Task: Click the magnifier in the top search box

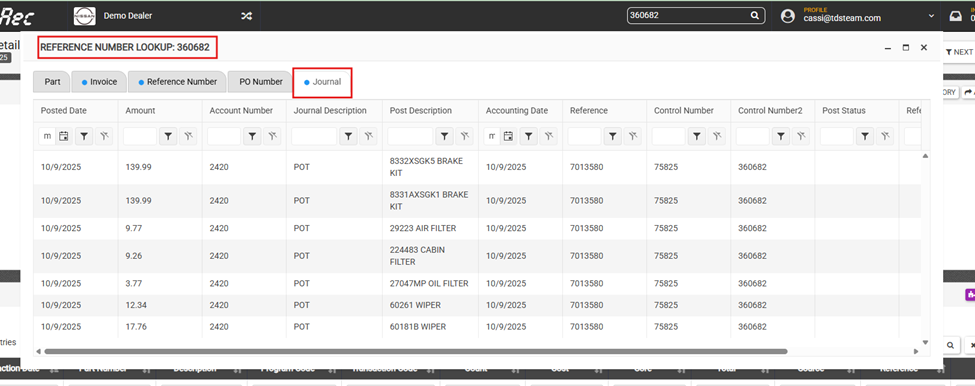Action: pos(754,16)
